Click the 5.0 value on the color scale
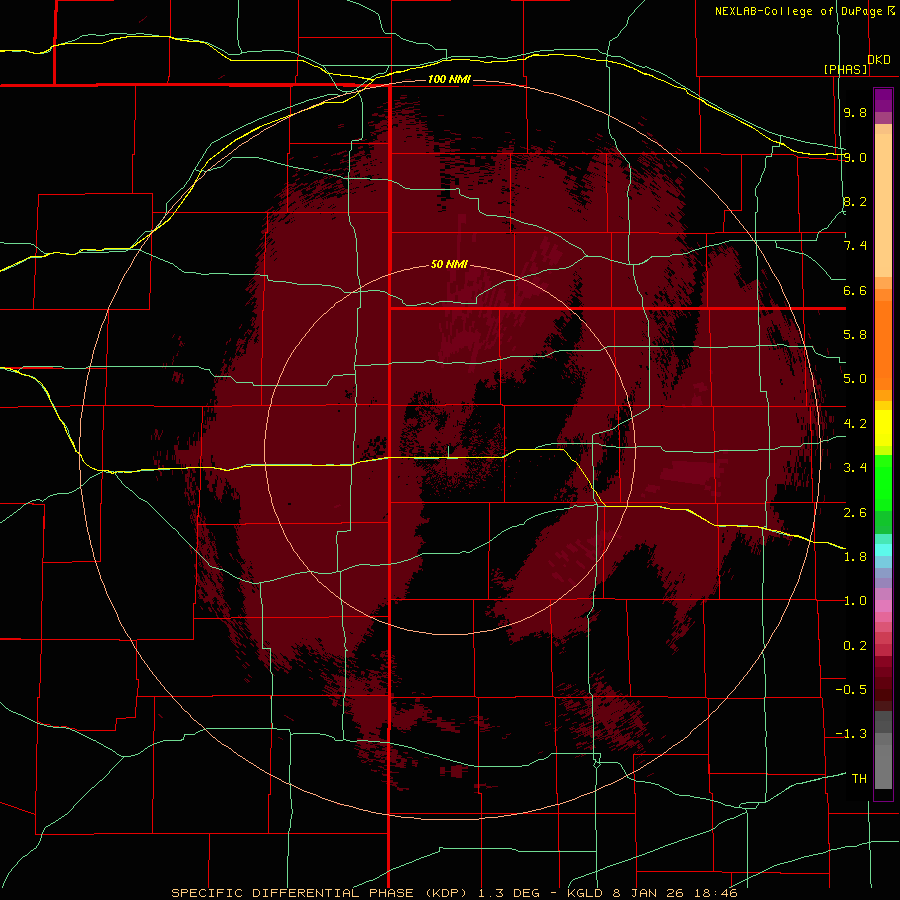This screenshot has width=900, height=900. point(855,379)
